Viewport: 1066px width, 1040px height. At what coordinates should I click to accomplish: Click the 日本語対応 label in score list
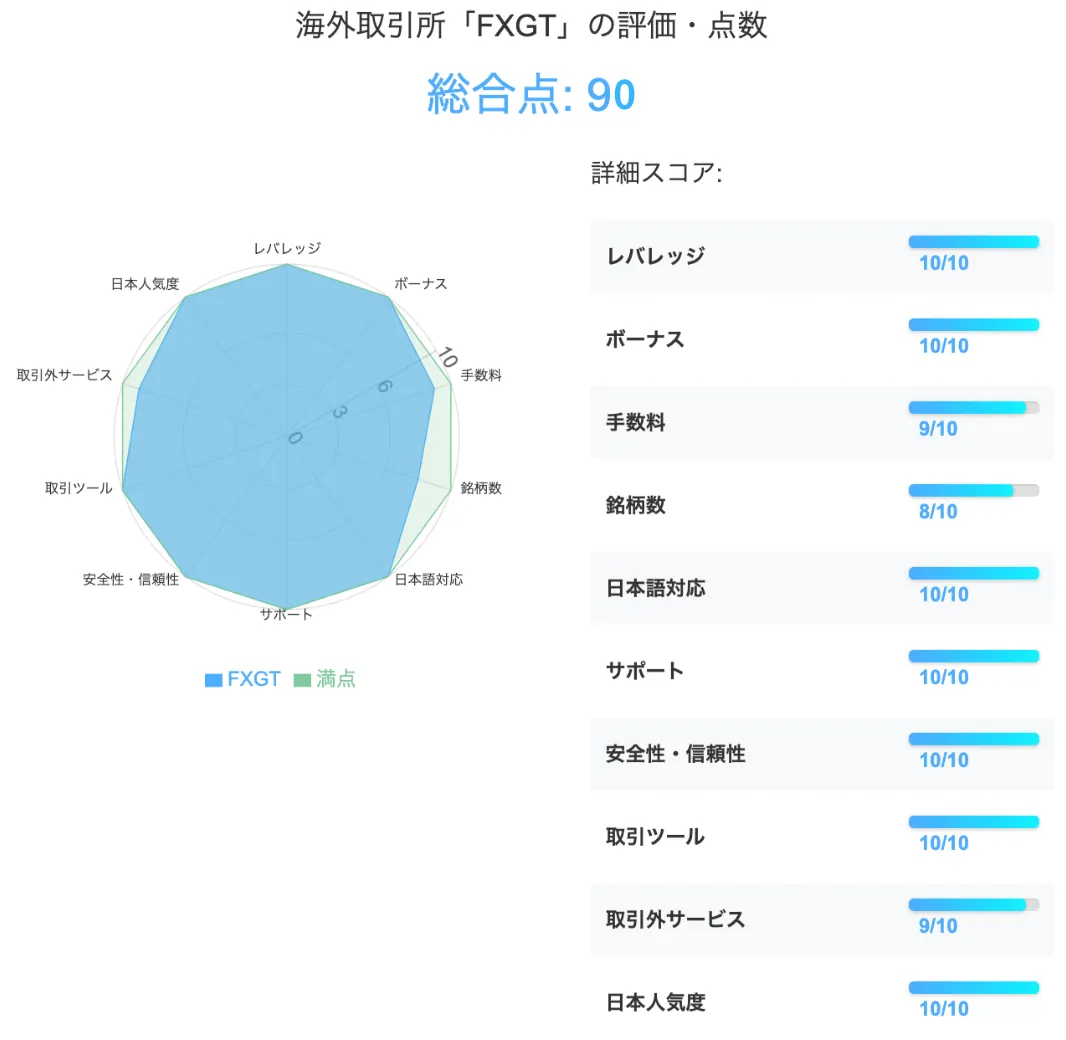click(x=655, y=588)
